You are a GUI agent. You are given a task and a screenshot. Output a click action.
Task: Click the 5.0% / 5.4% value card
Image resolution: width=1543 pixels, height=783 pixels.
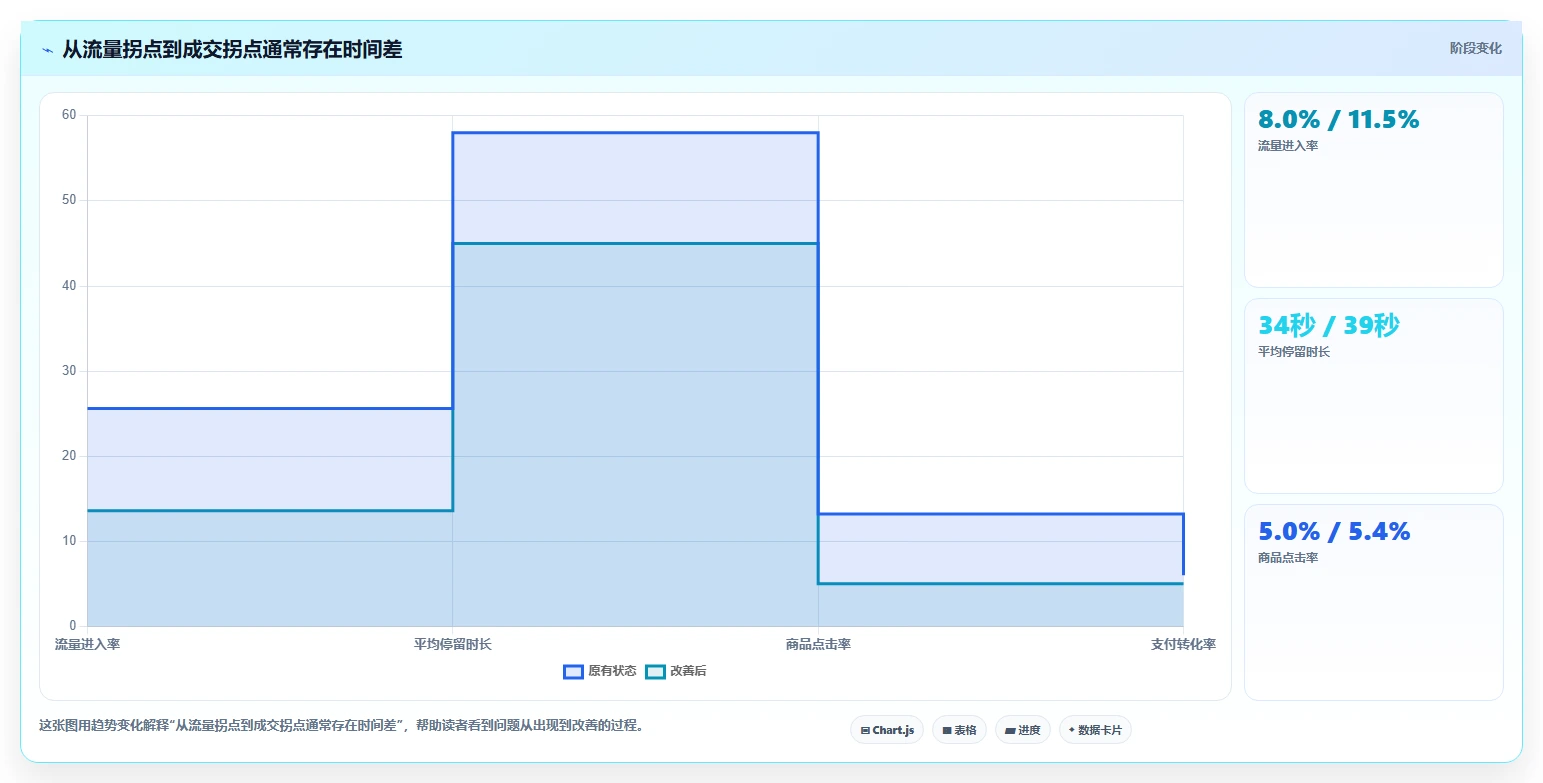click(x=1373, y=602)
